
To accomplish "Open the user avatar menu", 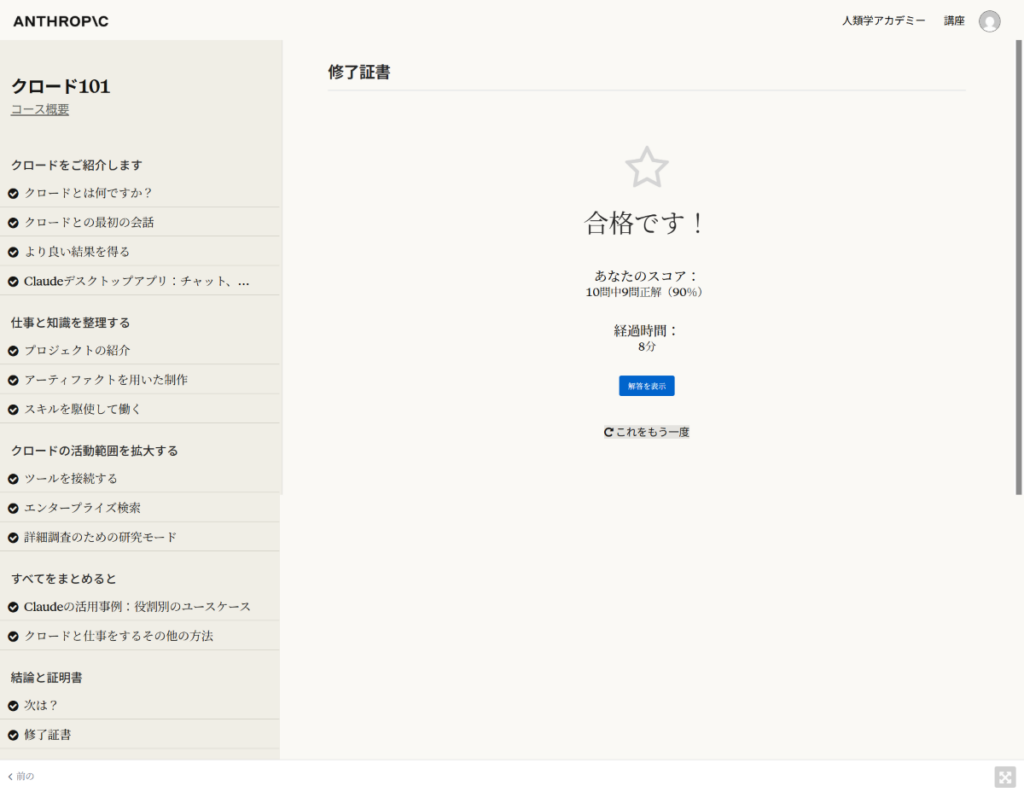I will [989, 22].
